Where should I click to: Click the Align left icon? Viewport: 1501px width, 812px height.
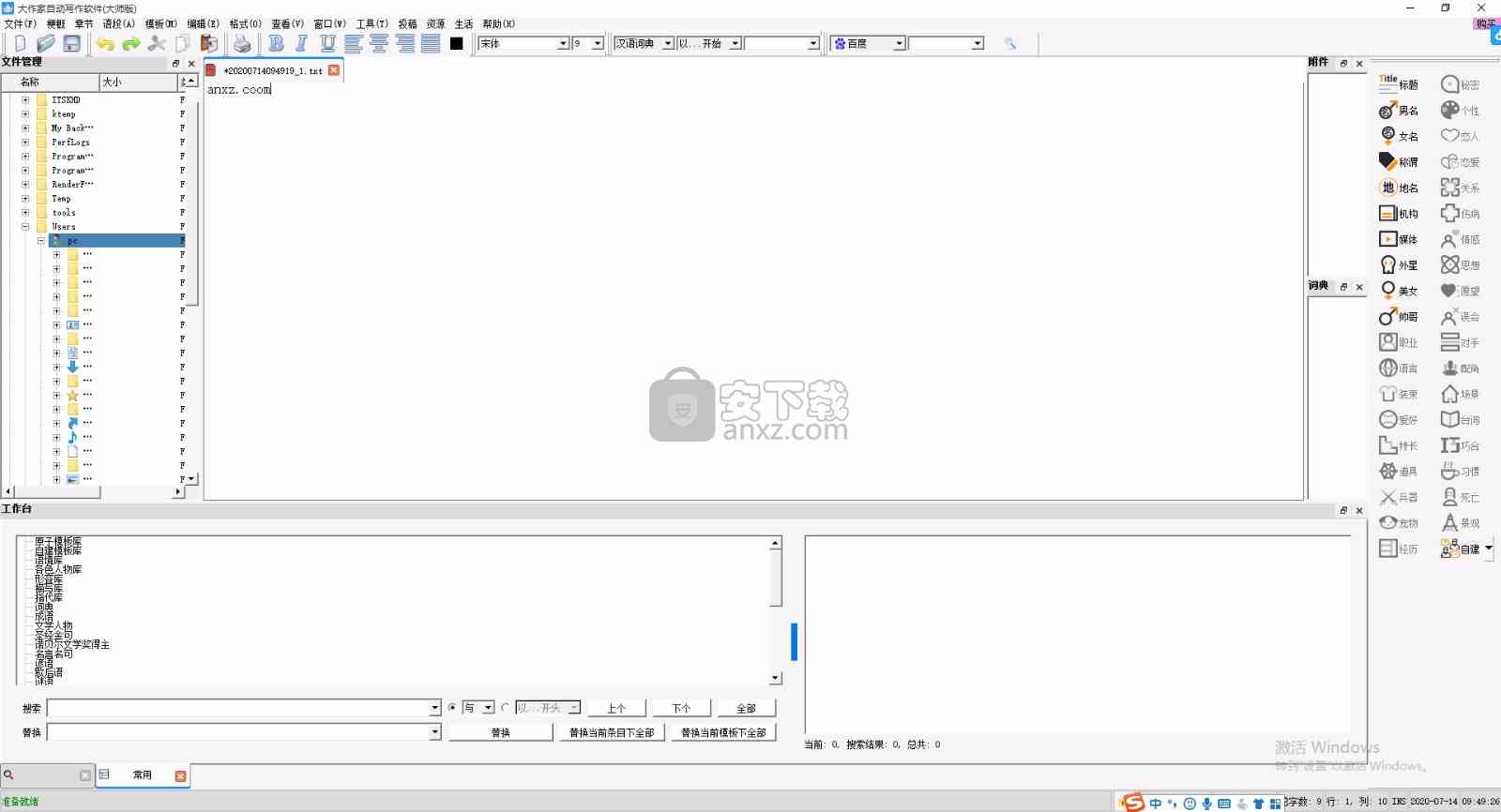point(353,43)
